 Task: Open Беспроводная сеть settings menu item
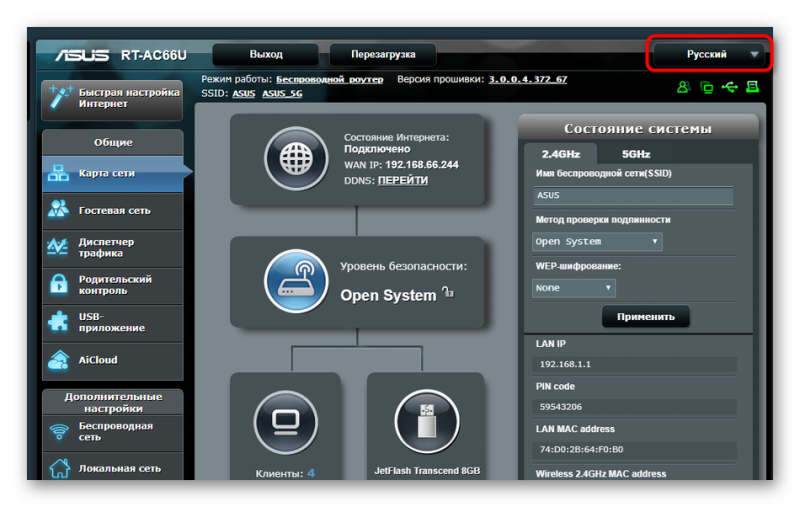(x=113, y=432)
